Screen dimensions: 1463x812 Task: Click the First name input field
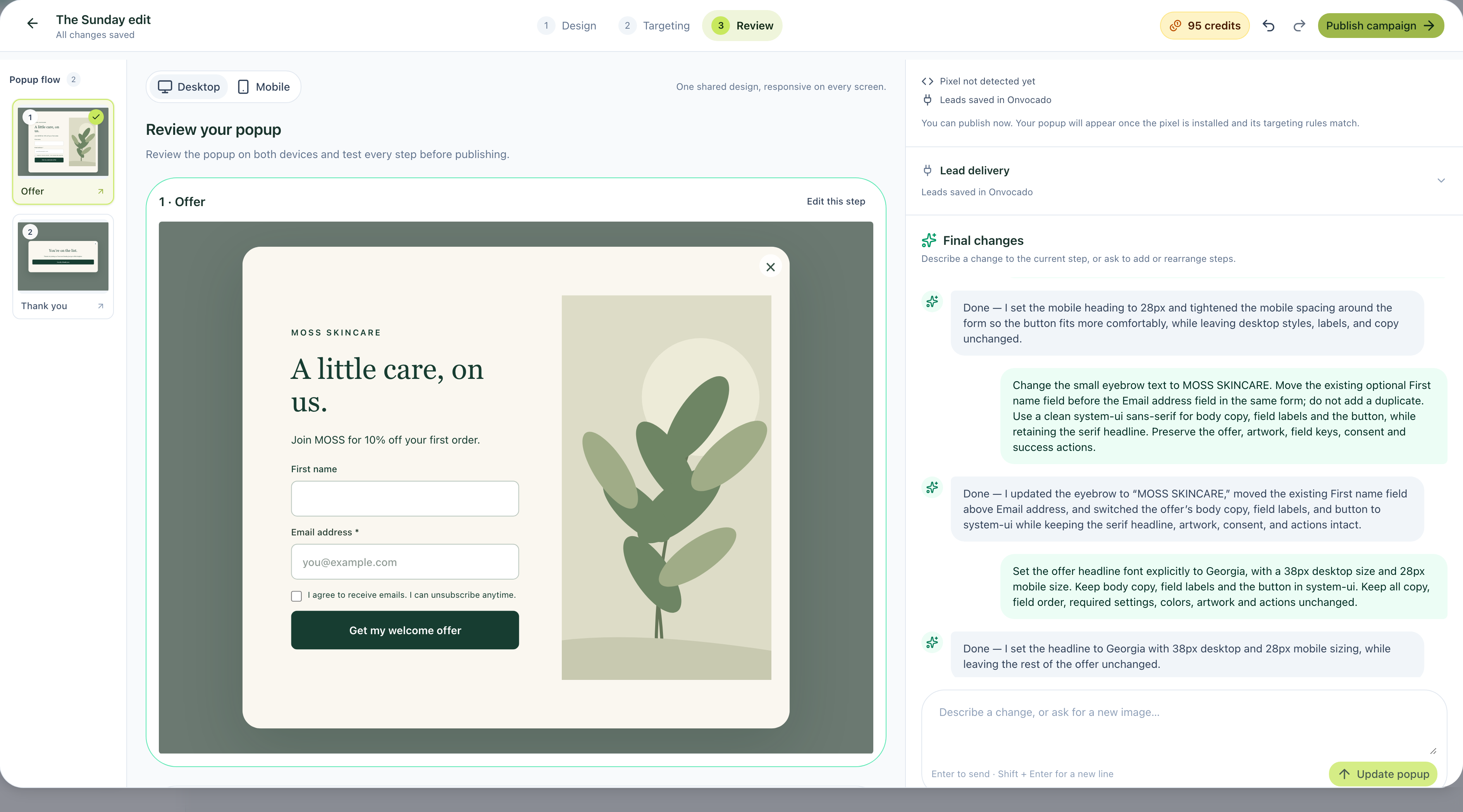click(x=405, y=499)
